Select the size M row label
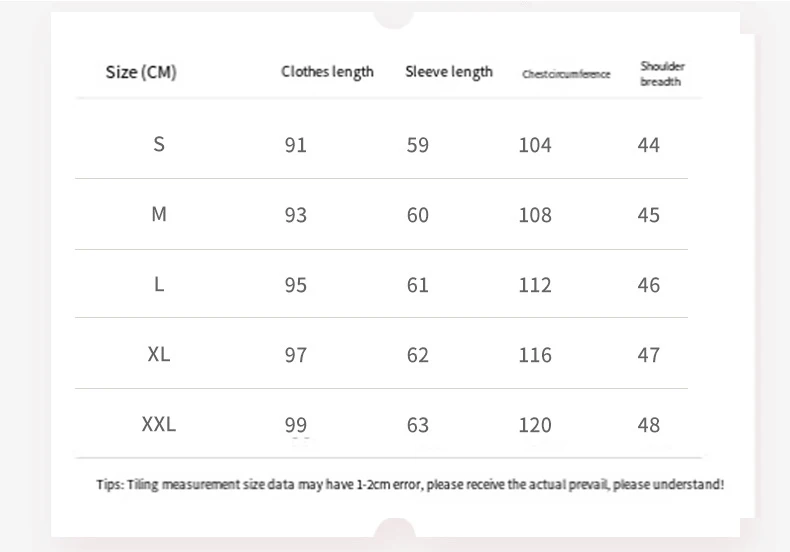The image size is (790, 552). [159, 214]
